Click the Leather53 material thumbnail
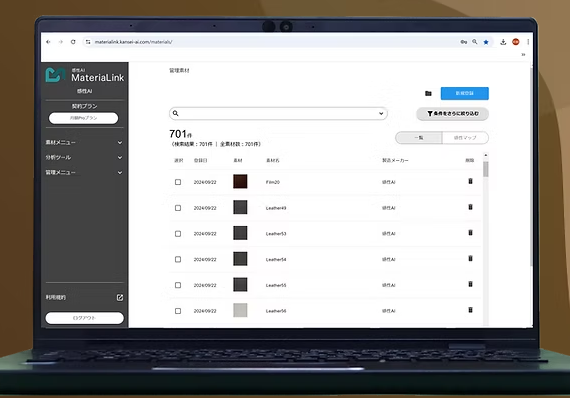This screenshot has width=570, height=398. click(x=240, y=233)
